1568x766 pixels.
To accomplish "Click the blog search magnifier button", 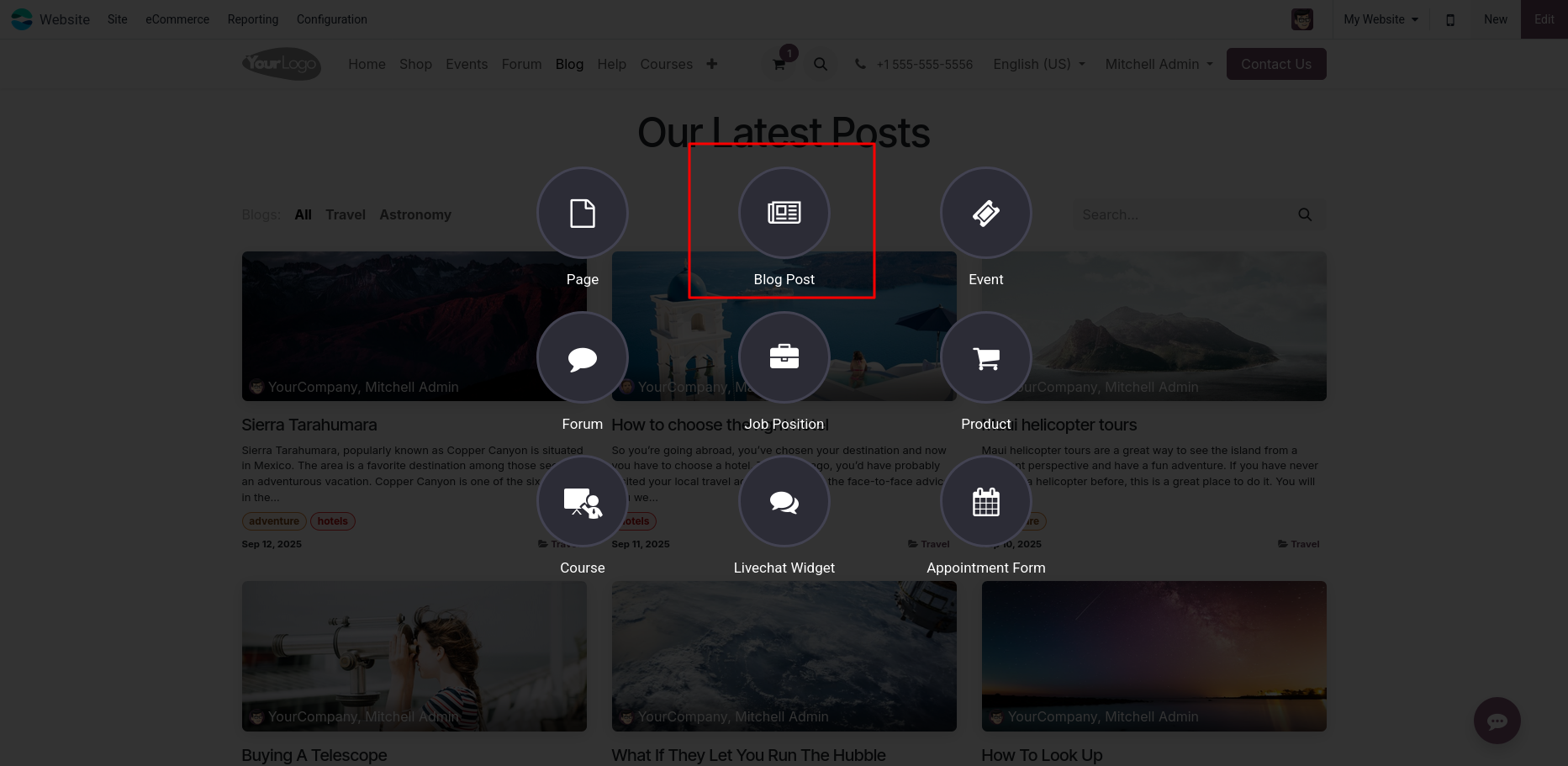I will (x=1305, y=214).
